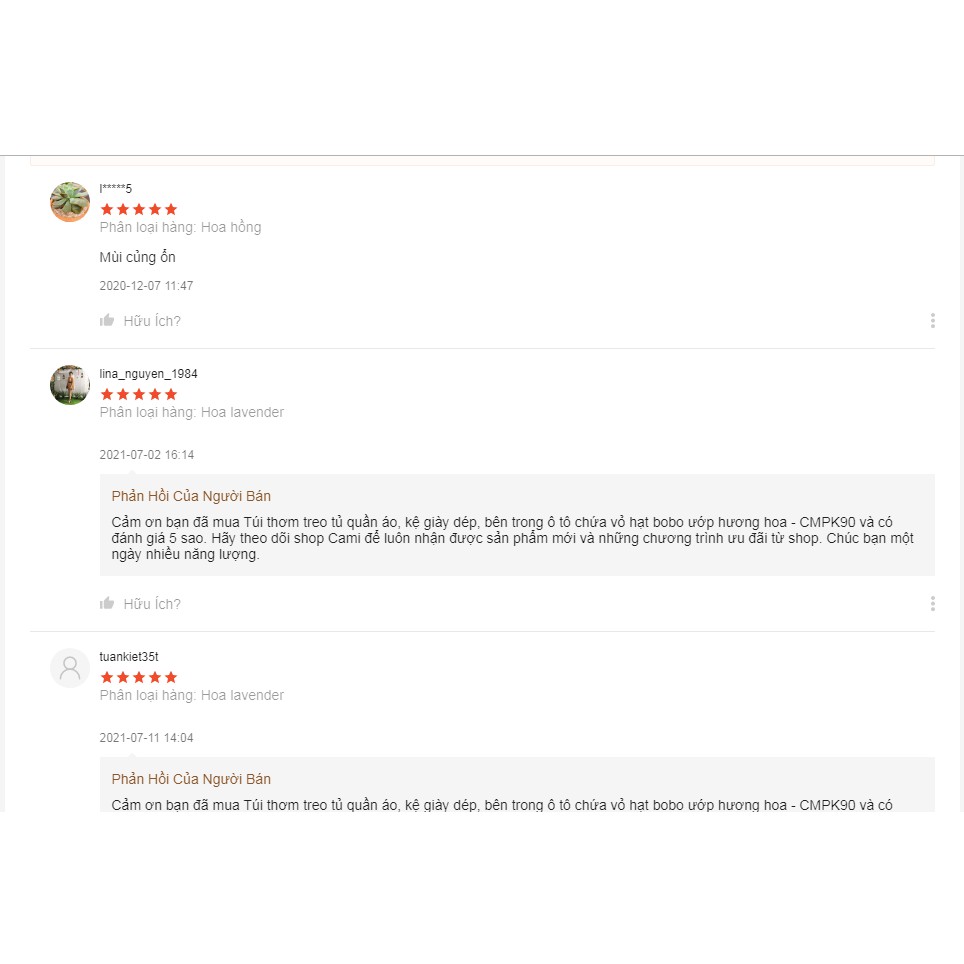Viewport: 964px width, 964px height.
Task: Click first 'Phản Hồi Của Người Bán' heading
Action: tap(191, 496)
